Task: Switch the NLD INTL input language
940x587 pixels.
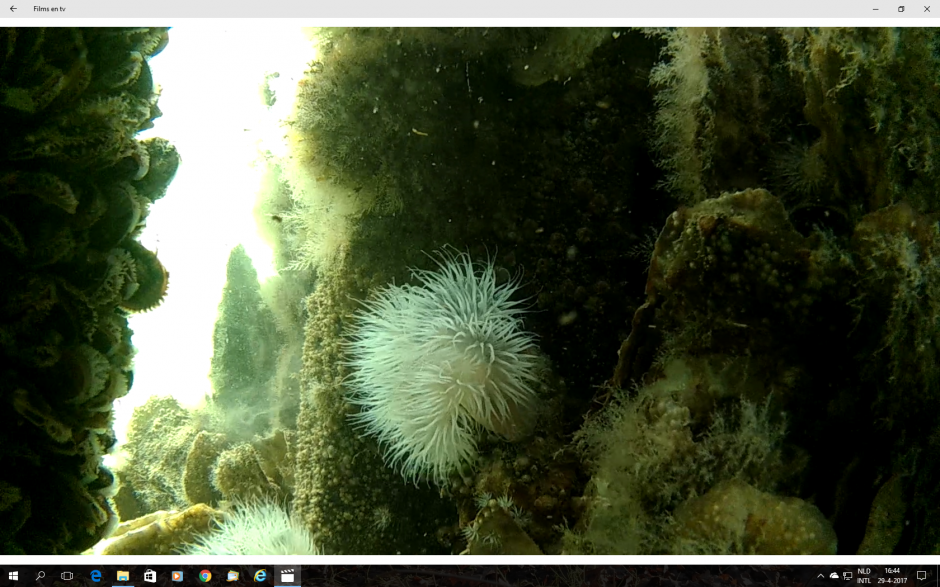Action: click(864, 576)
